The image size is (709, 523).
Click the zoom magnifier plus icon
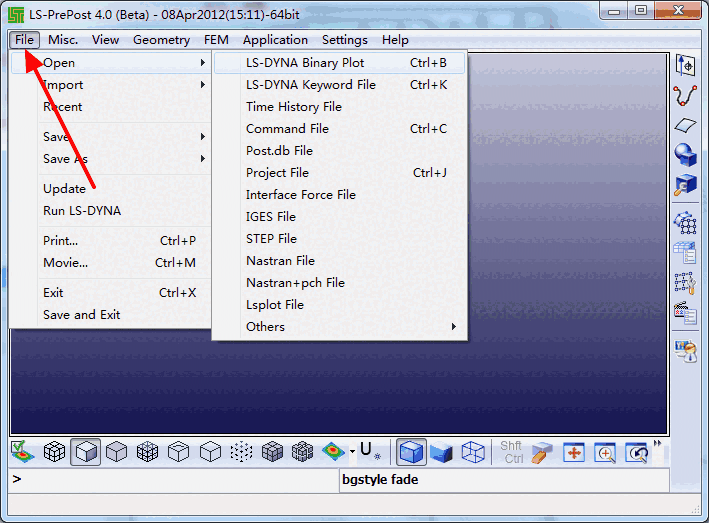pos(605,452)
